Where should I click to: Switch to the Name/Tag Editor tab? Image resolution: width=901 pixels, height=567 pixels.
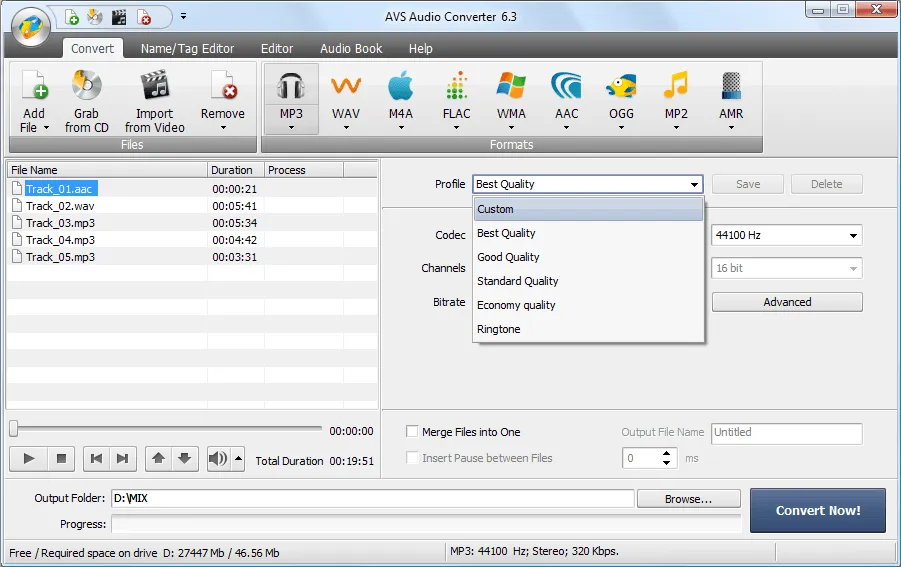click(187, 48)
